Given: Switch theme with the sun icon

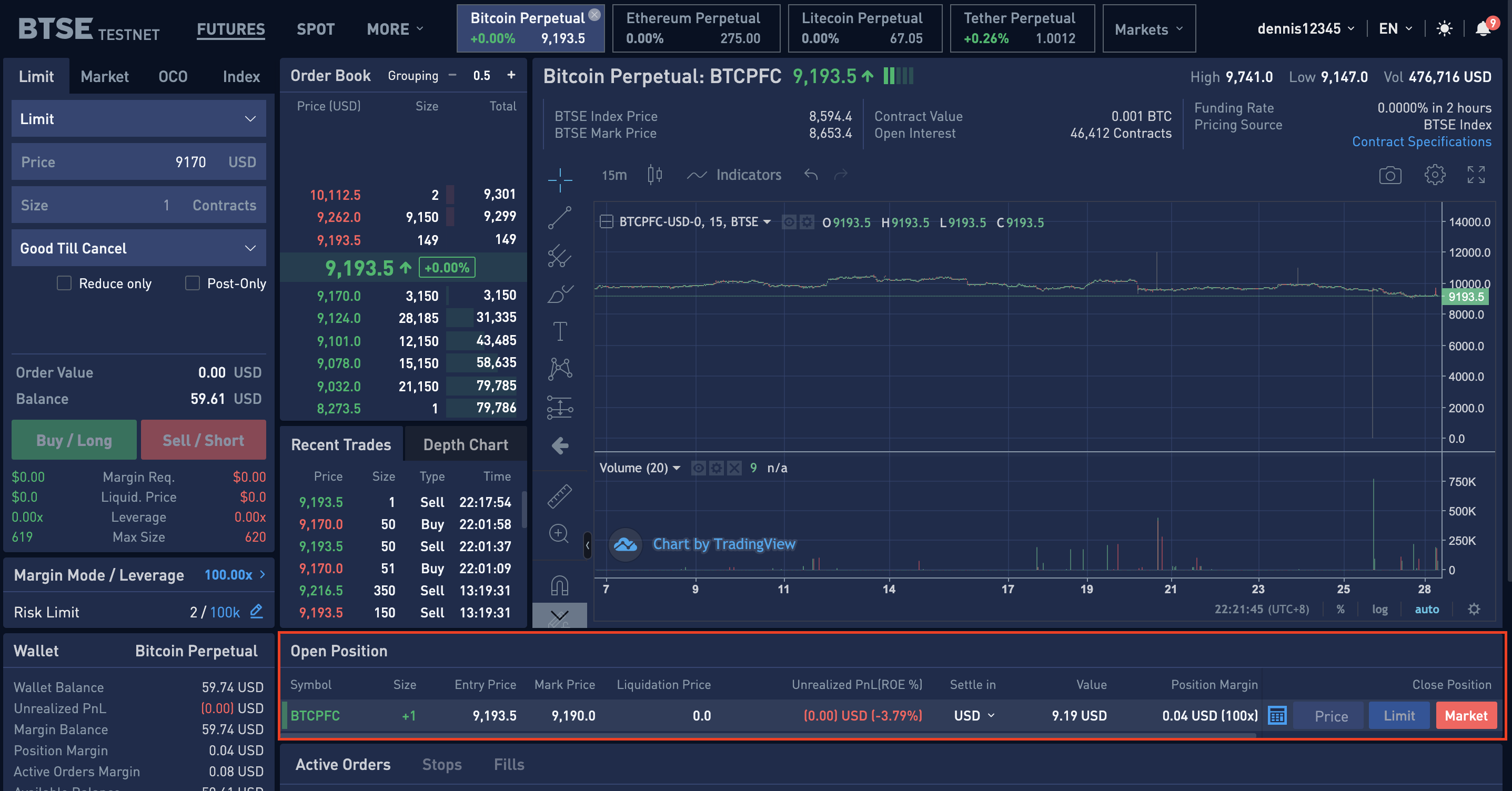Looking at the screenshot, I should coord(1444,29).
